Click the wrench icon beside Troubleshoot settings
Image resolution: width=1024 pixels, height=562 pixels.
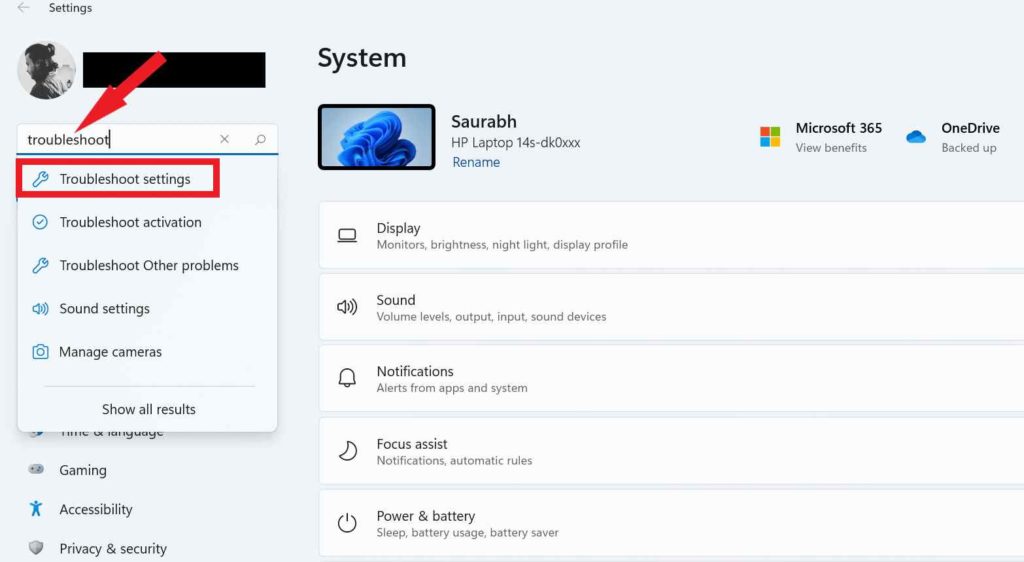pos(40,179)
